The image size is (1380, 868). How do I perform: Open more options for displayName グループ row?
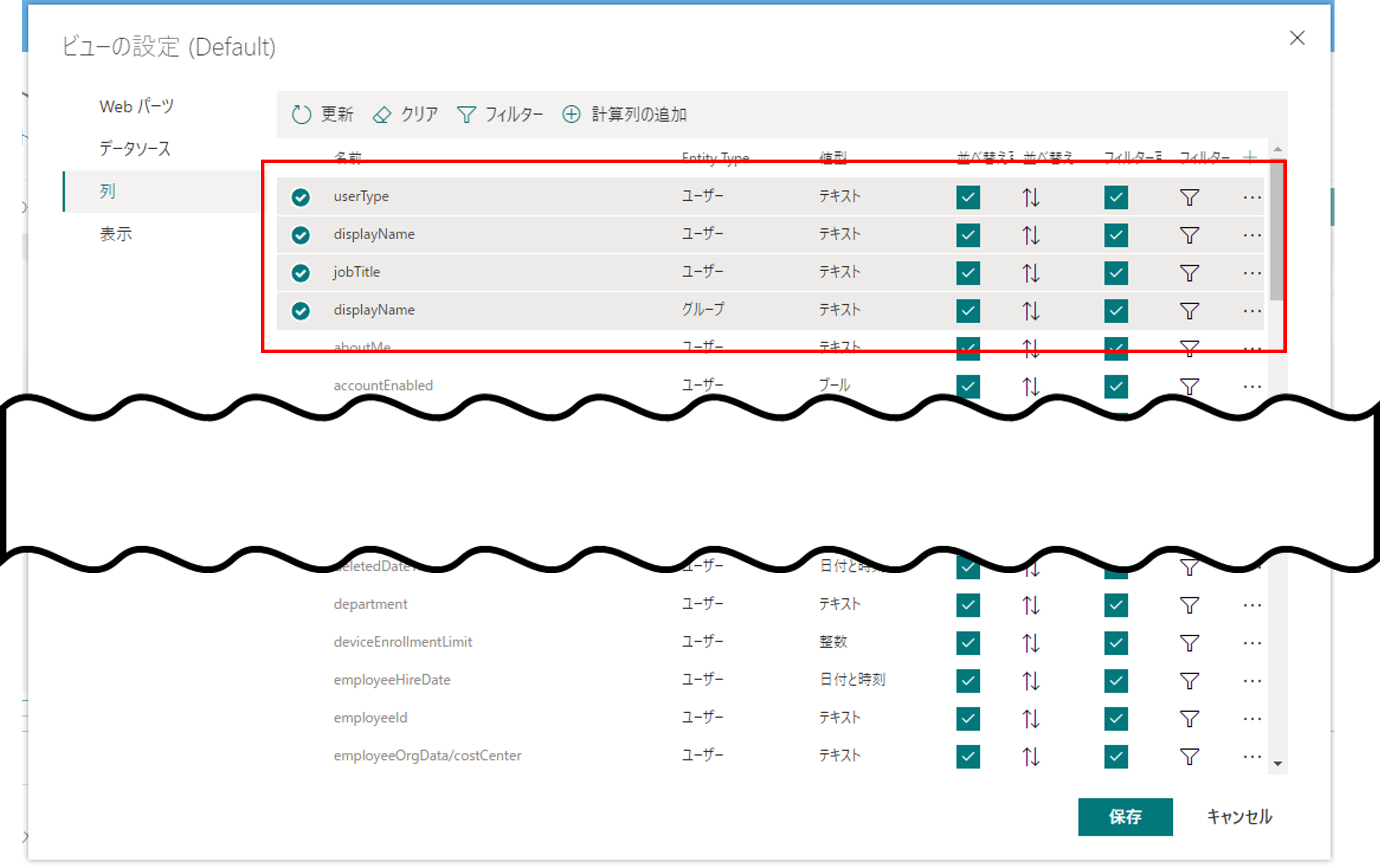click(x=1251, y=311)
